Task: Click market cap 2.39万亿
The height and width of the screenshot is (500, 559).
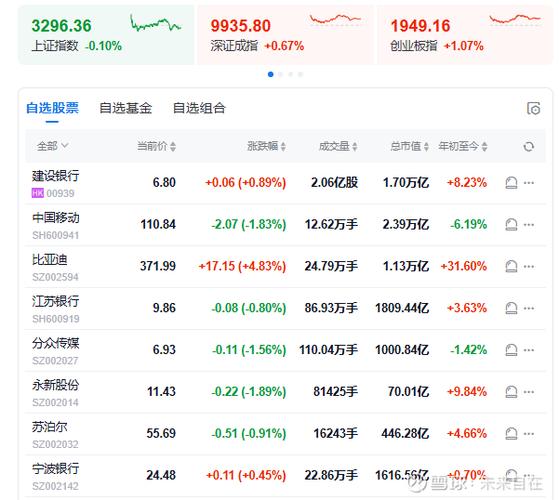Action: coord(406,224)
